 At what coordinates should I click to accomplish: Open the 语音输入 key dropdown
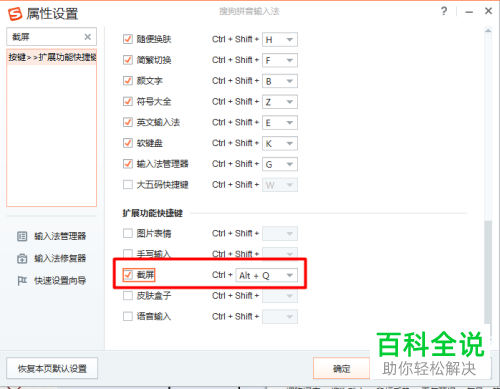(x=280, y=317)
